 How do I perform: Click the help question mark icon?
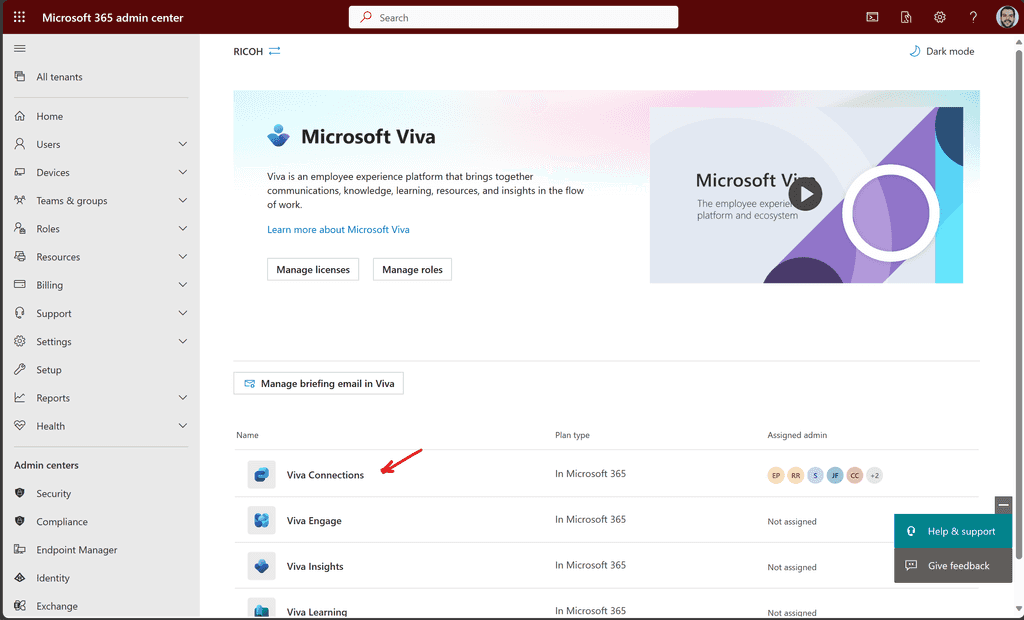pos(973,17)
